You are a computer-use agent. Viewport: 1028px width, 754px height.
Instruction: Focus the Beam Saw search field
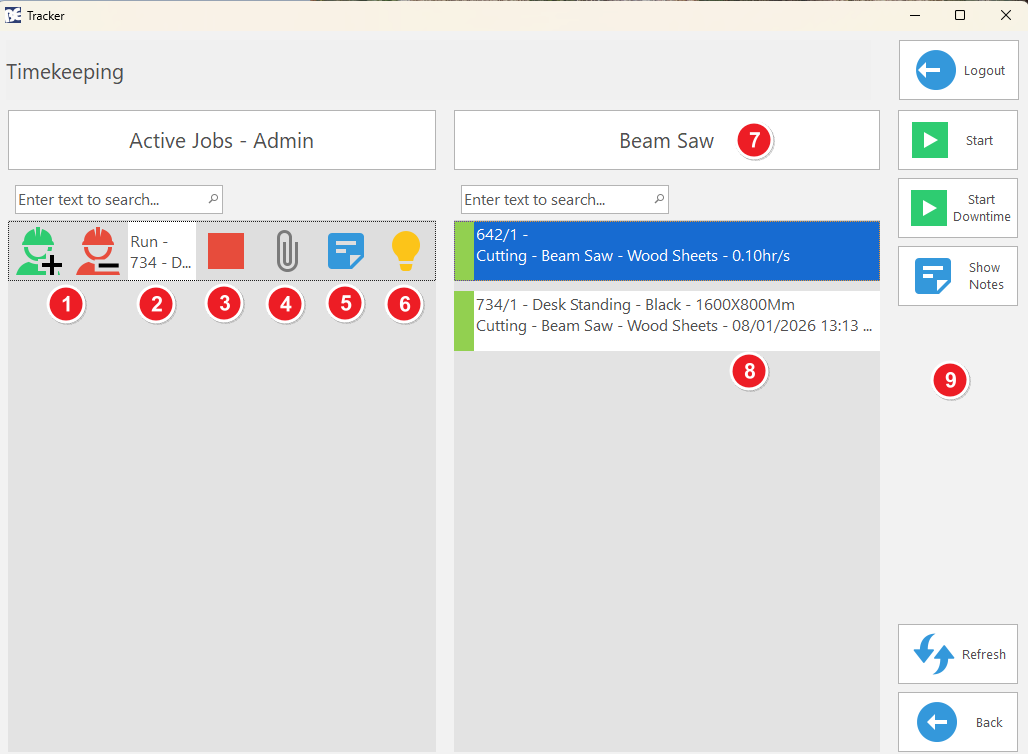pos(564,199)
